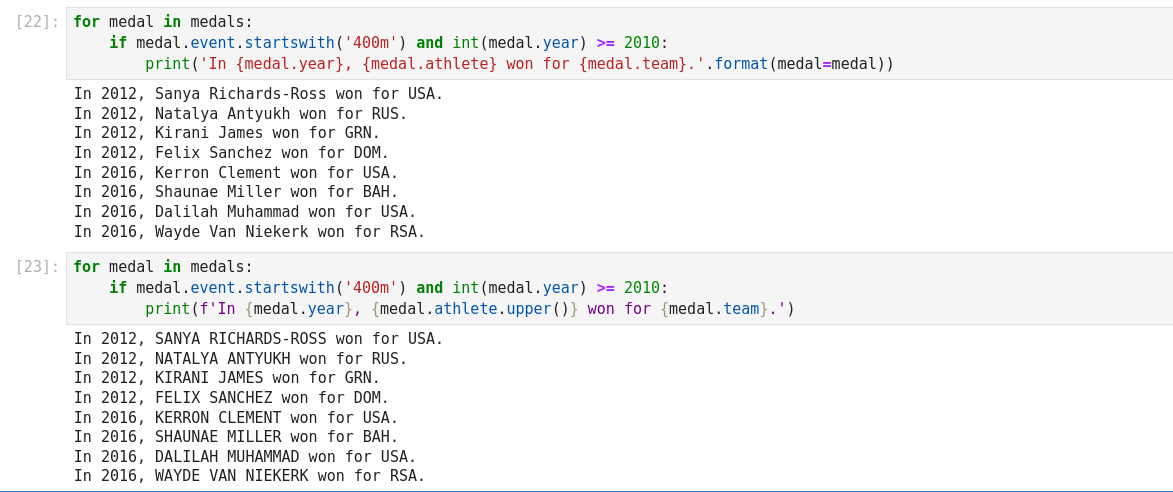Place cursor on cell 23's f-string print line

[469, 309]
